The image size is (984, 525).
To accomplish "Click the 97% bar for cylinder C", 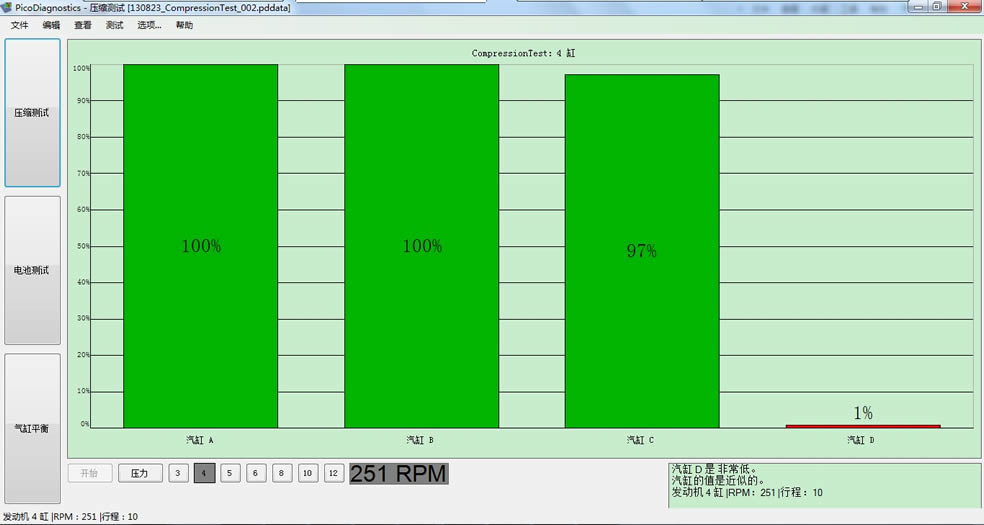I will [x=641, y=250].
